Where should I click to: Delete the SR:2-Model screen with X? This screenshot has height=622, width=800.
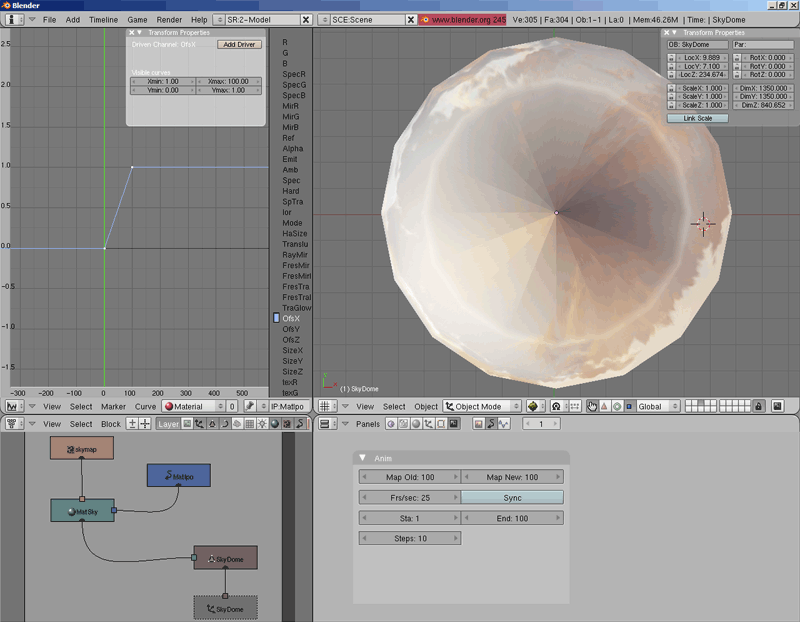point(306,19)
